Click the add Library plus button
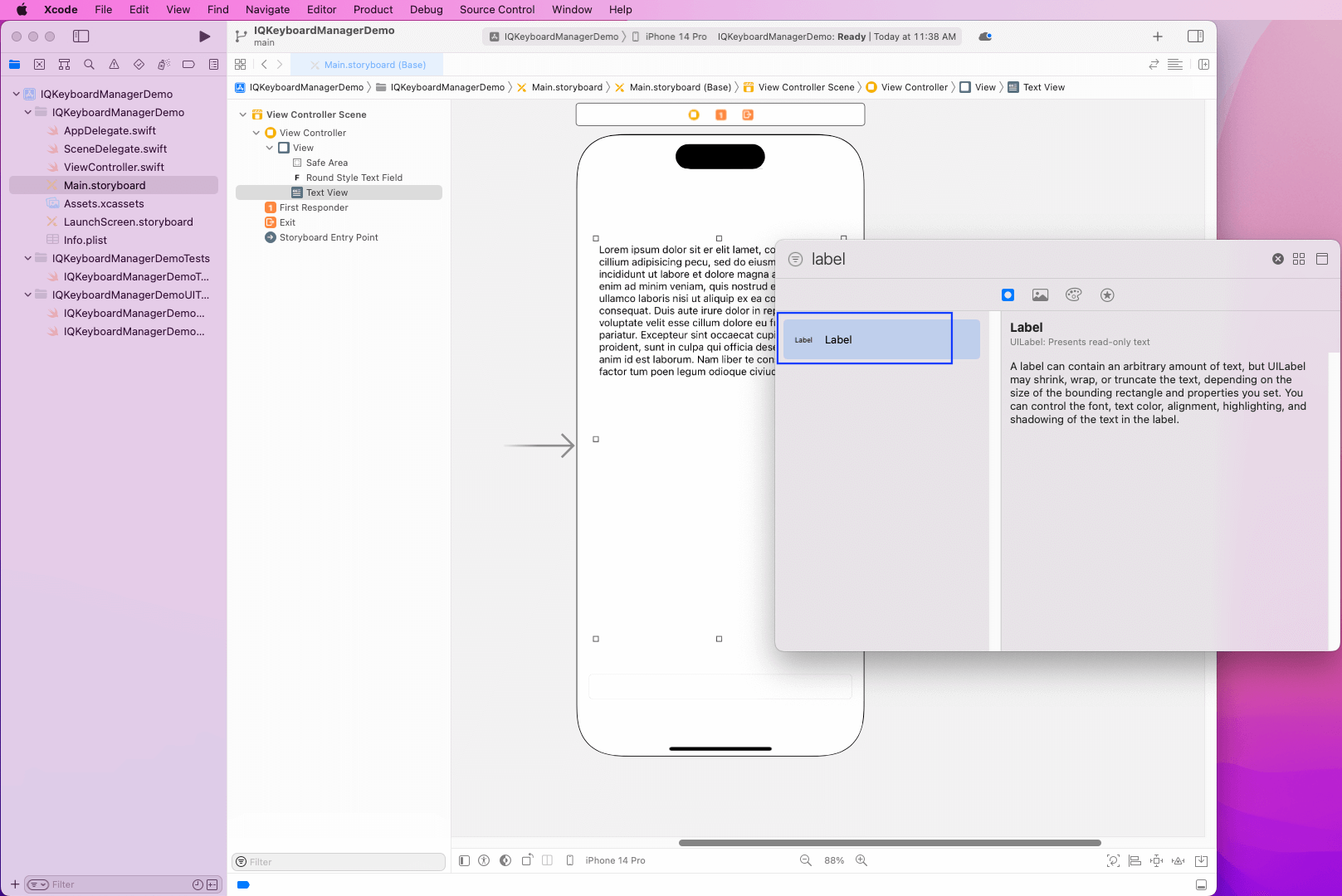 click(1157, 37)
